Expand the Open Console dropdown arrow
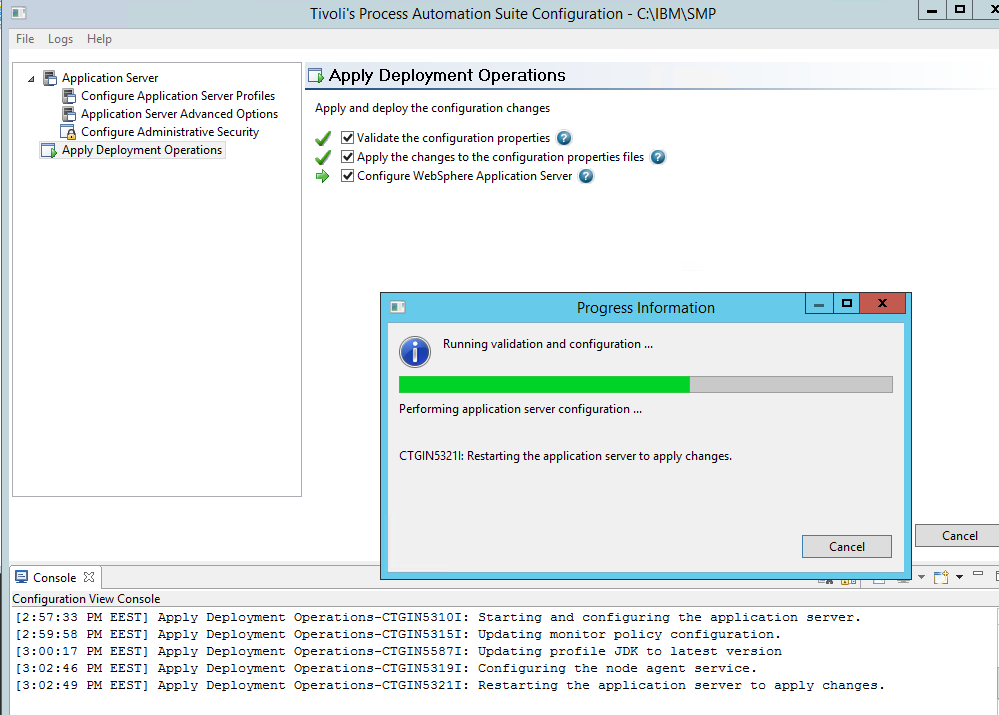The width and height of the screenshot is (999, 715). [x=959, y=578]
